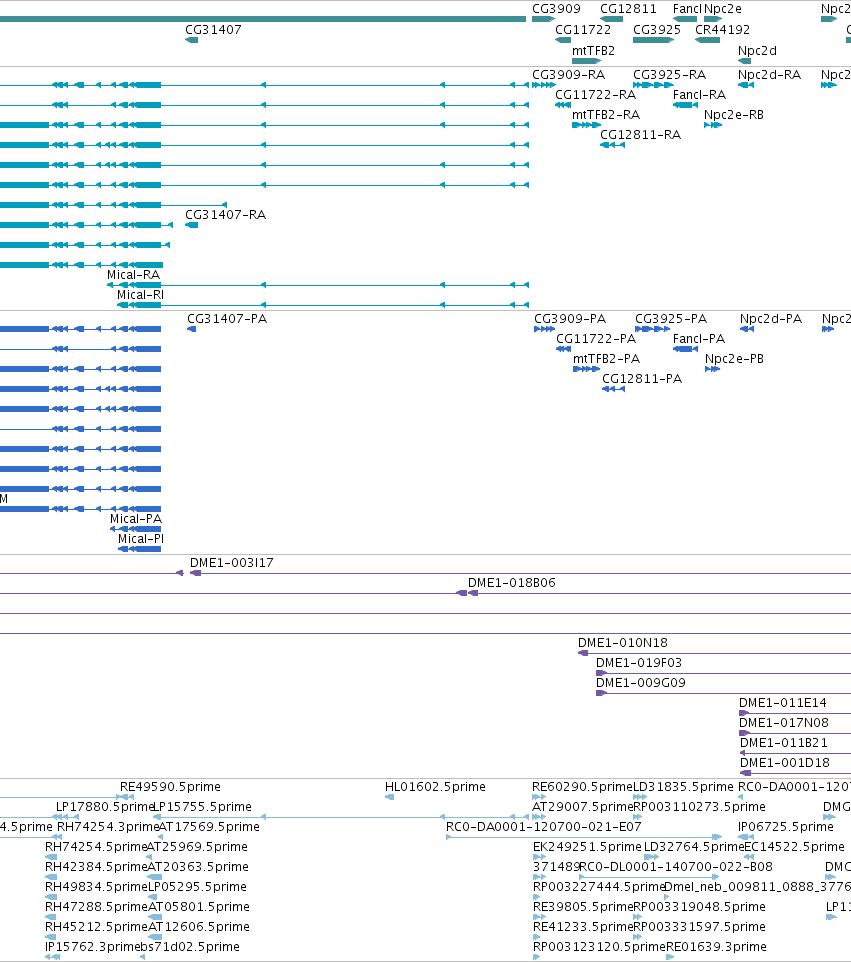Click the Npc2e-RB transcript label

(x=734, y=115)
